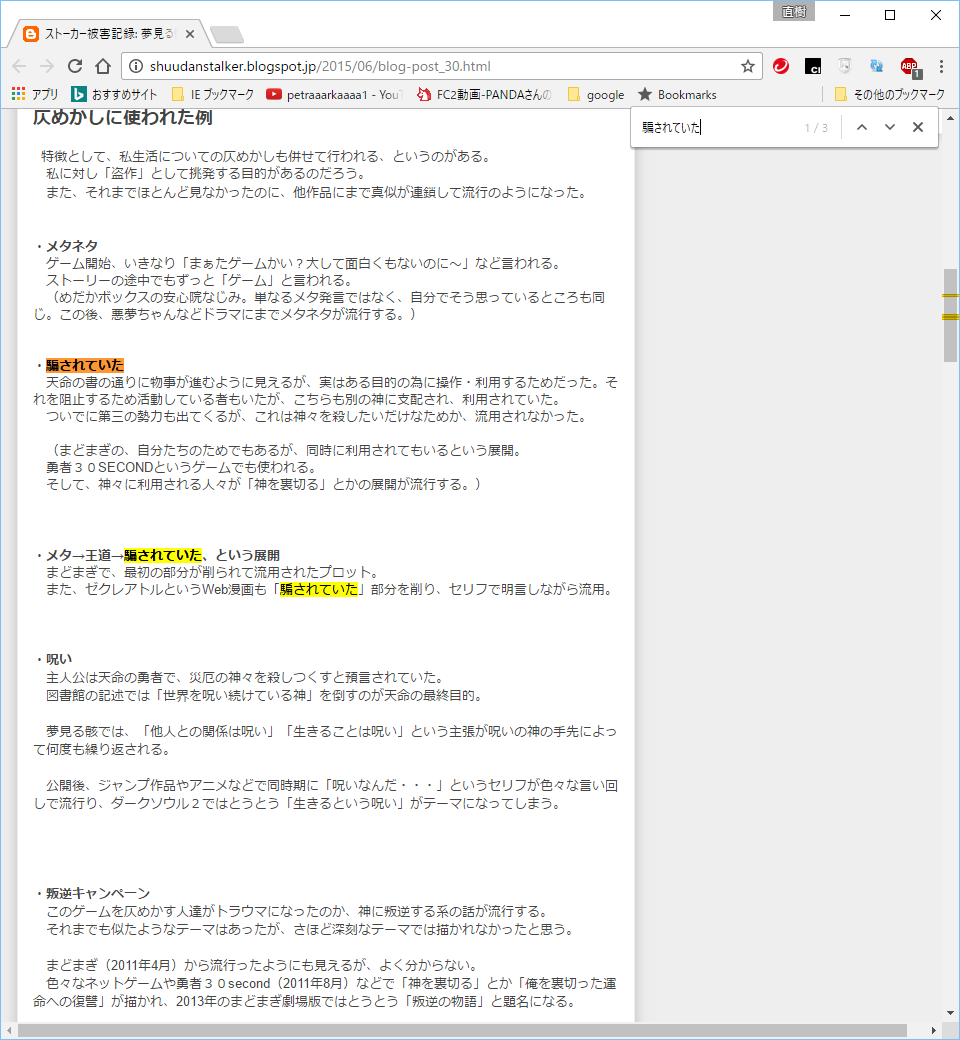Viewport: 960px width, 1040px height.
Task: Expand その他のブックマーク folder
Action: click(x=889, y=94)
